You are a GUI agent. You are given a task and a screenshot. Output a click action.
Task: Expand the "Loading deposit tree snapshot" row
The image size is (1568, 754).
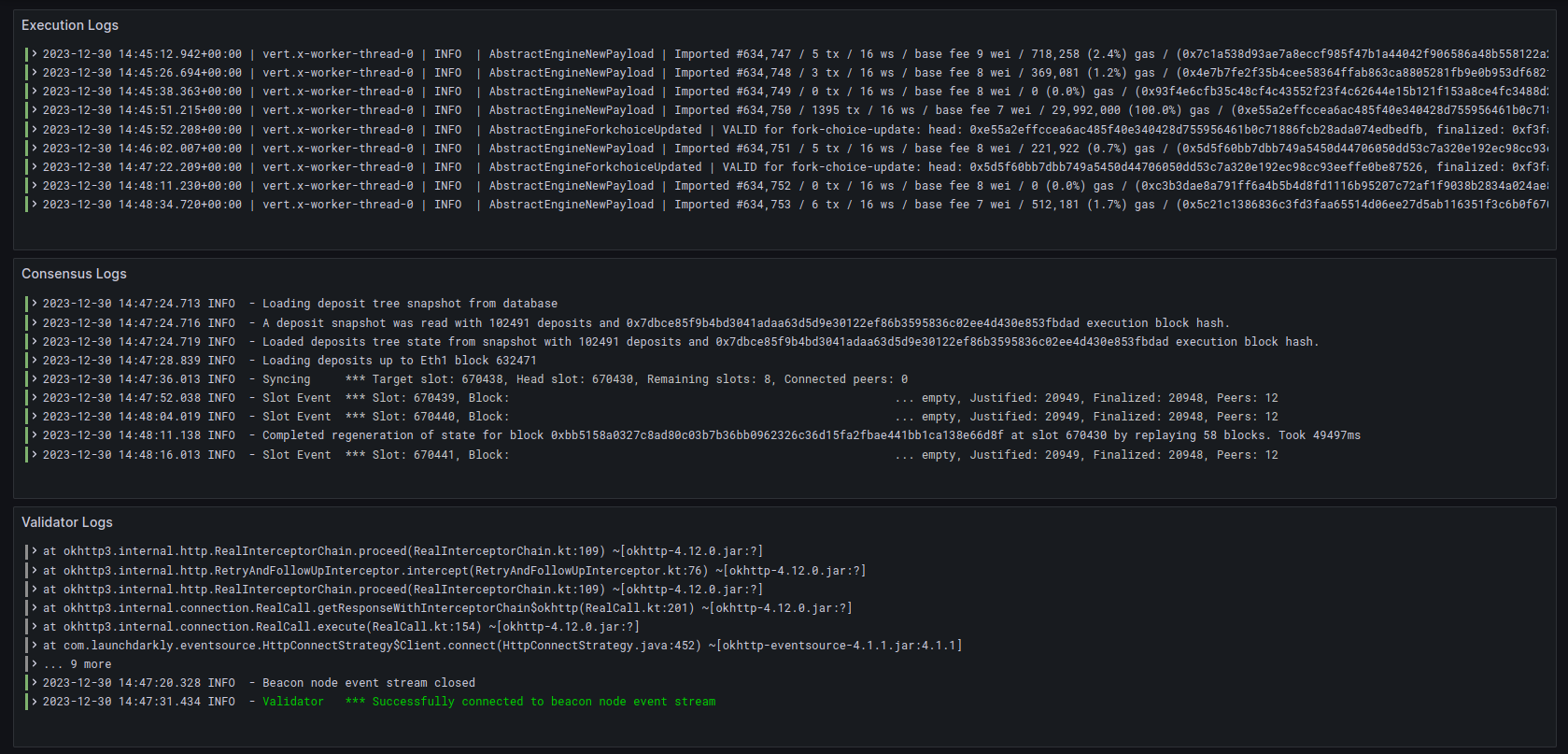tap(35, 304)
